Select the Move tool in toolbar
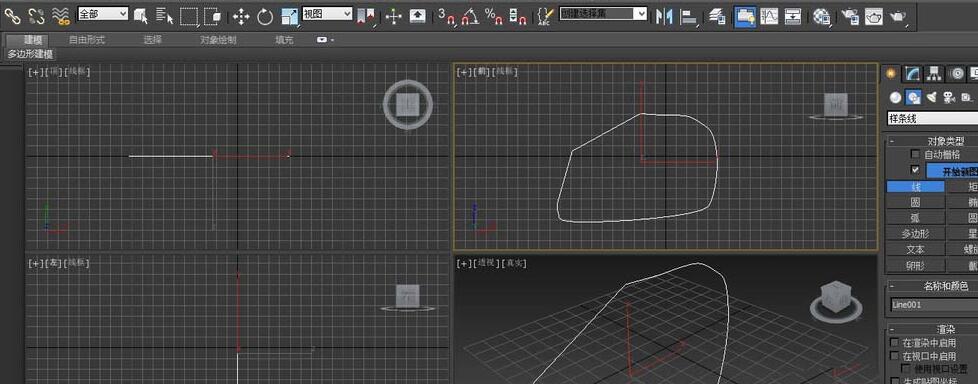 (241, 16)
